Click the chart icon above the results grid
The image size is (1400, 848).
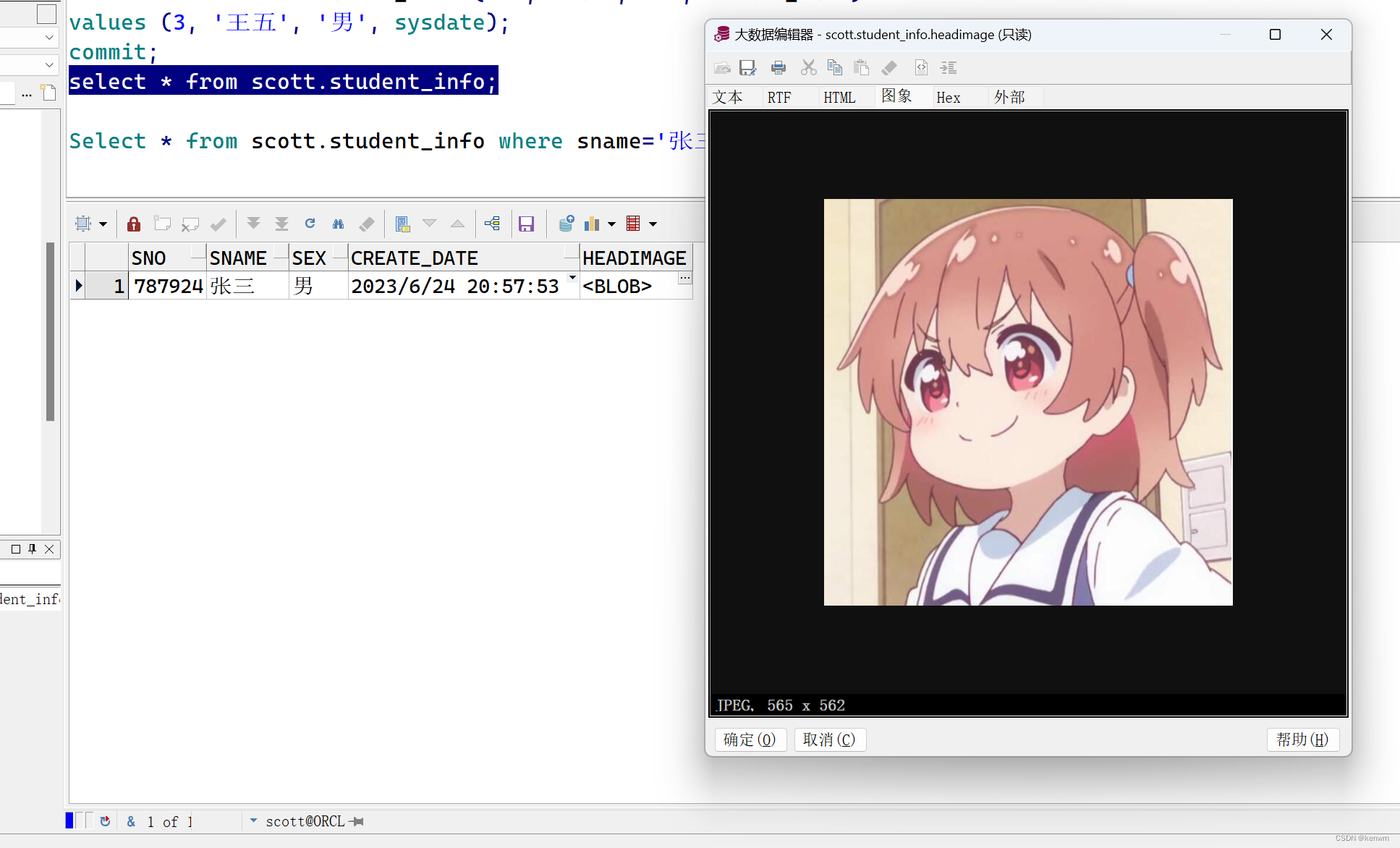[593, 223]
